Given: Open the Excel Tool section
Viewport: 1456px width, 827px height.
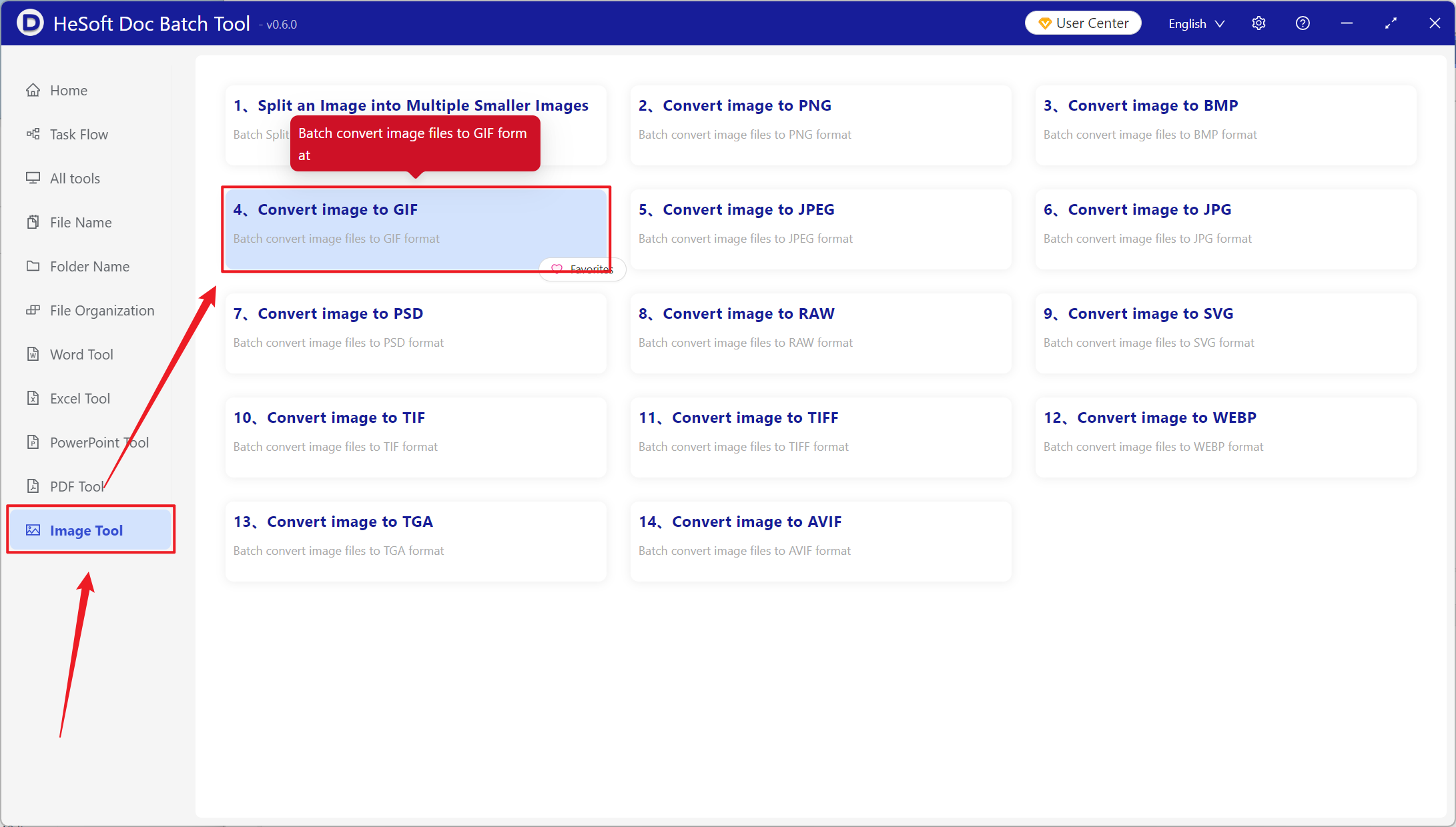Looking at the screenshot, I should 91,398.
